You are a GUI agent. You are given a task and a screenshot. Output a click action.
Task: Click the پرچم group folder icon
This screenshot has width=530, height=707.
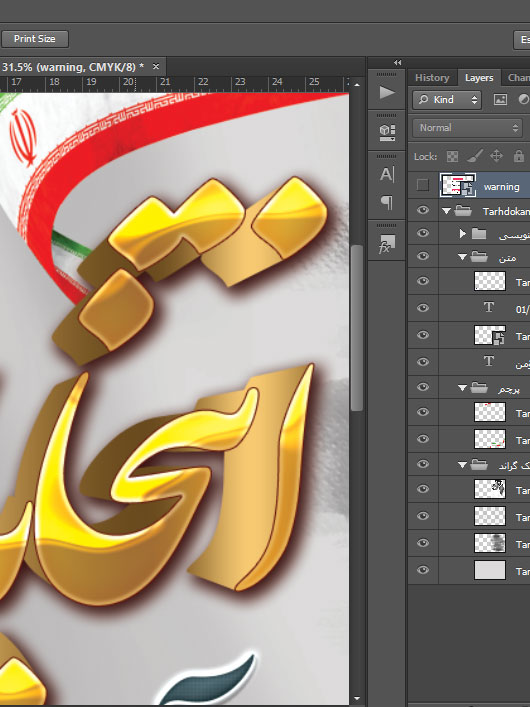click(479, 387)
